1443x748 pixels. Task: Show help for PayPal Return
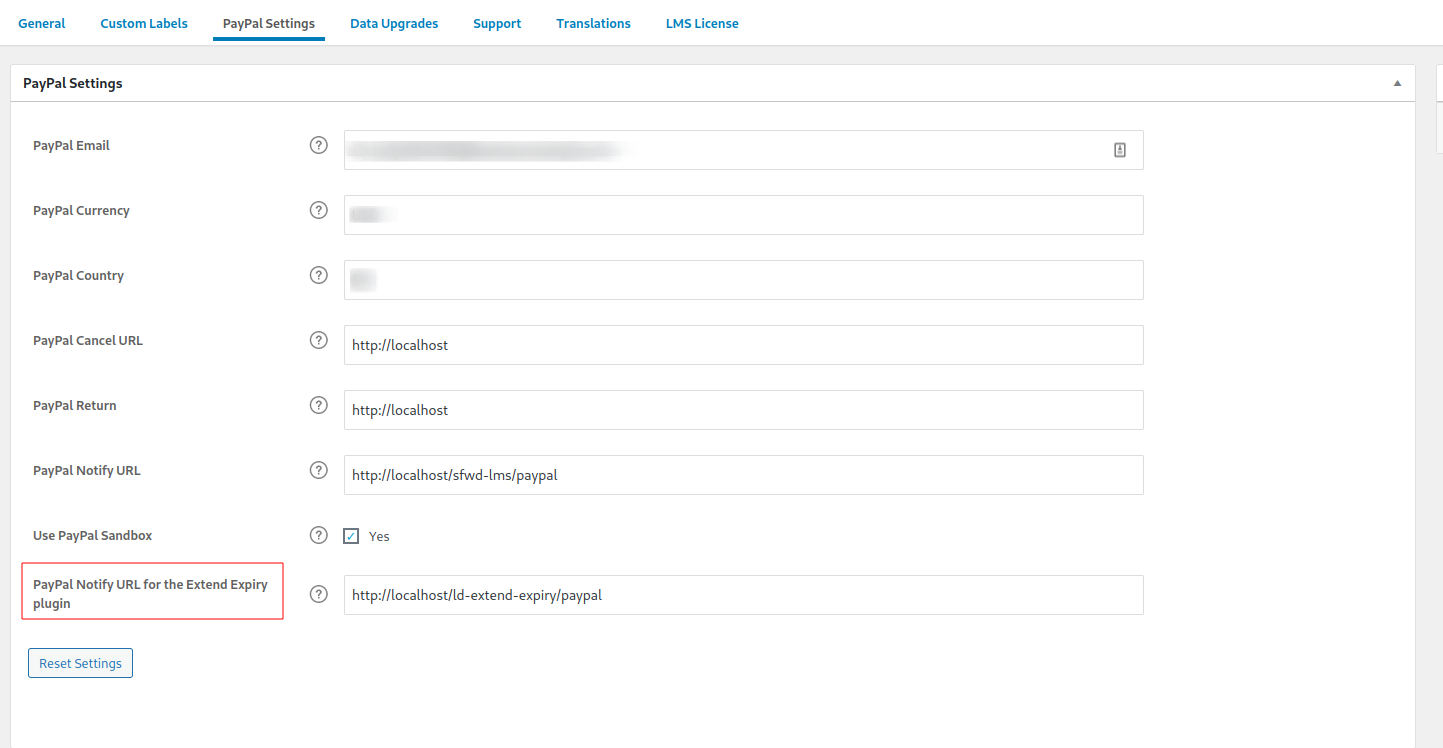pyautogui.click(x=319, y=405)
